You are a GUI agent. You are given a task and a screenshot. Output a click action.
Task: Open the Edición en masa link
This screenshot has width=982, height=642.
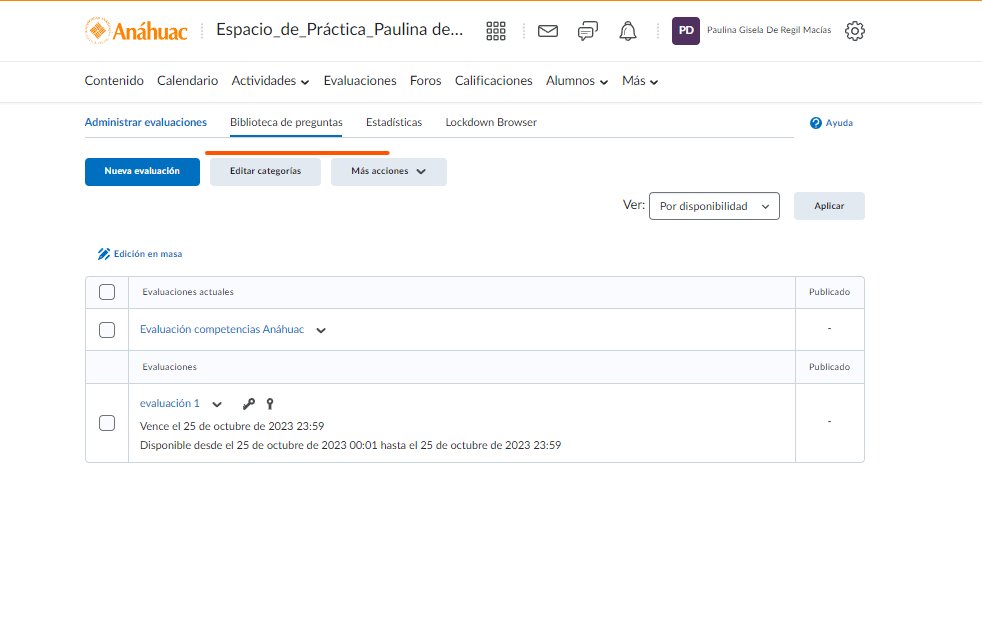140,254
